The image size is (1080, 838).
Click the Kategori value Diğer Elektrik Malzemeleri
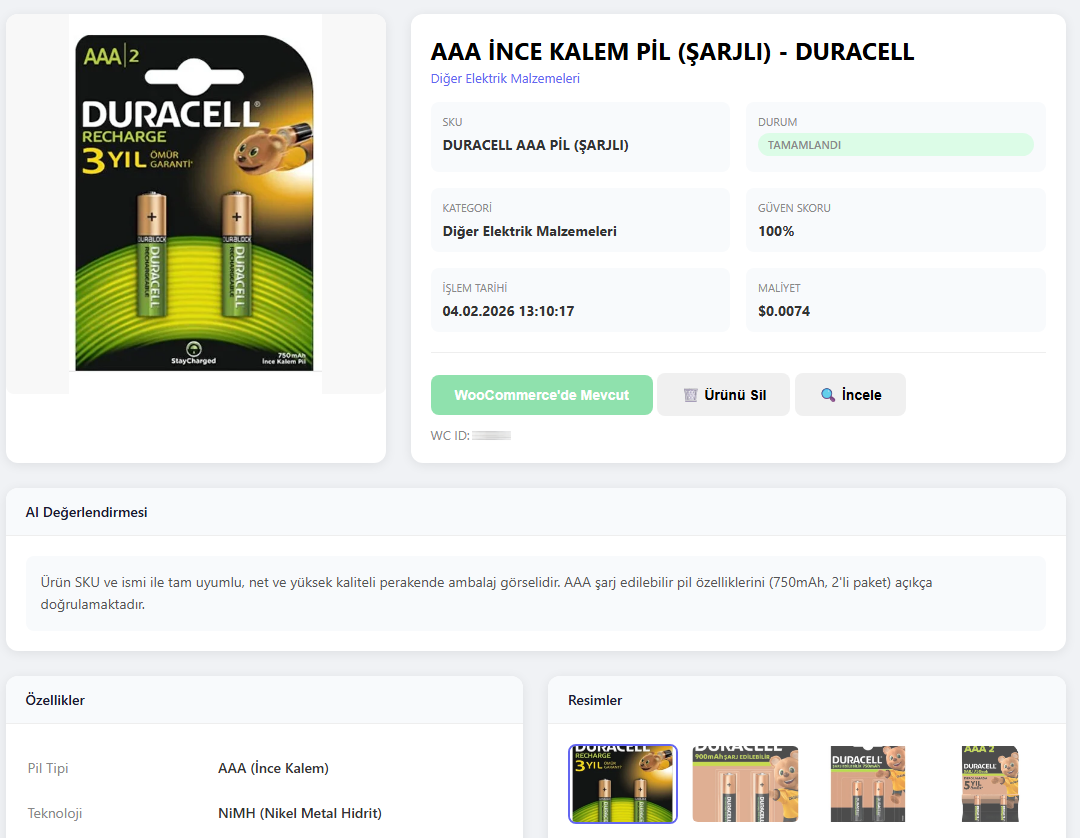point(529,231)
